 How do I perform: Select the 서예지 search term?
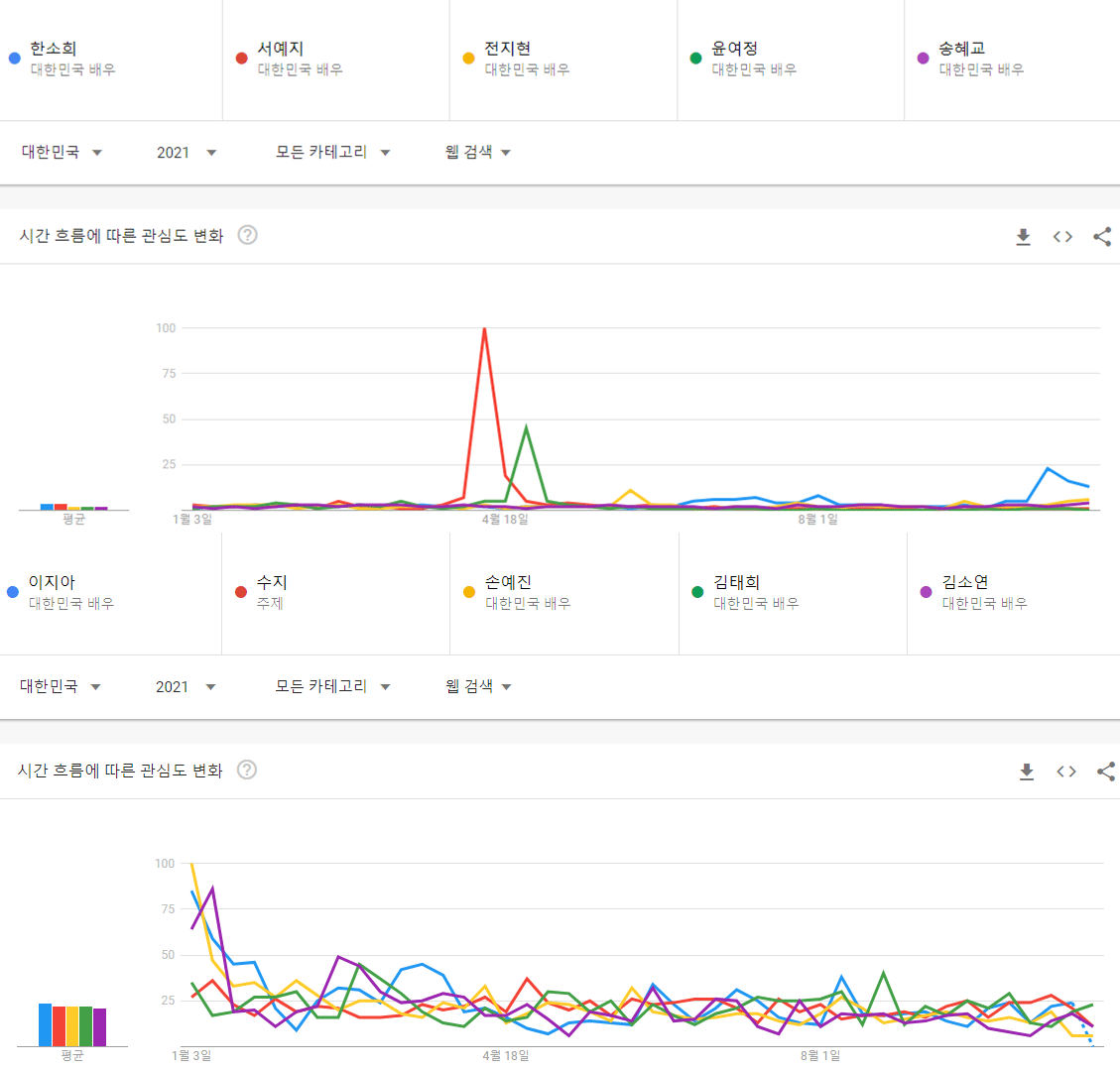click(x=281, y=49)
